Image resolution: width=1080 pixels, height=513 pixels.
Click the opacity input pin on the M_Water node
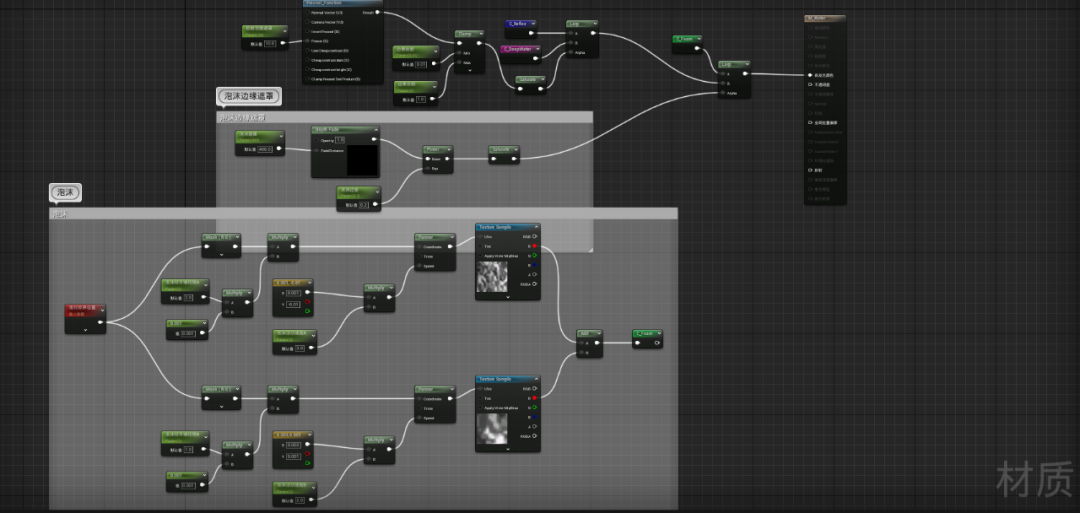coord(809,84)
